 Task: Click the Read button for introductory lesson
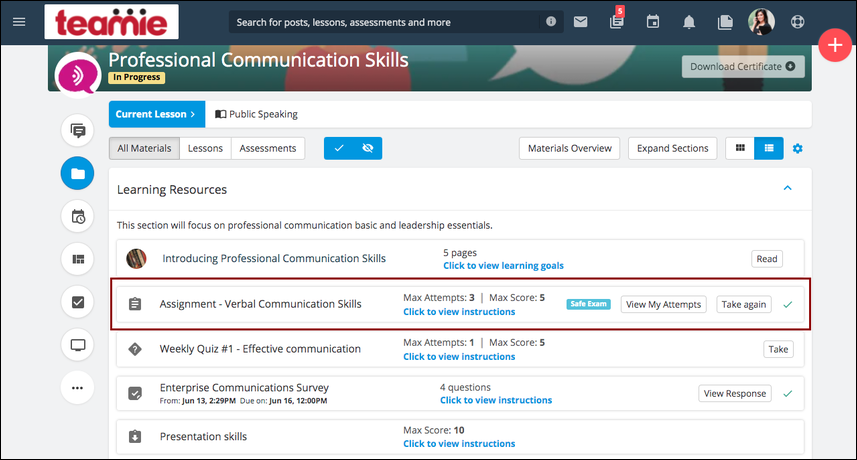pyautogui.click(x=766, y=259)
